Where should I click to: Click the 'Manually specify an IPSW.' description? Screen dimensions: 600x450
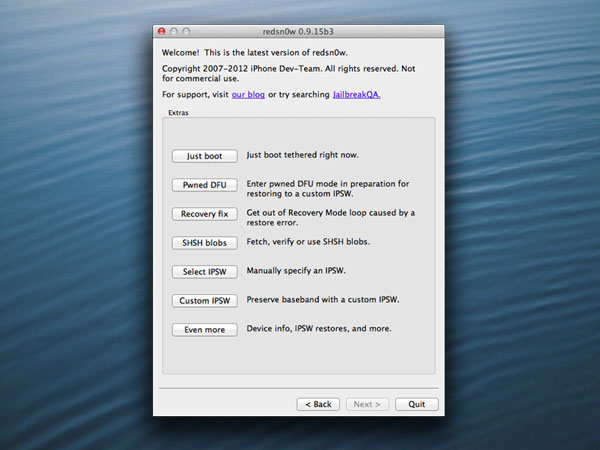click(296, 271)
